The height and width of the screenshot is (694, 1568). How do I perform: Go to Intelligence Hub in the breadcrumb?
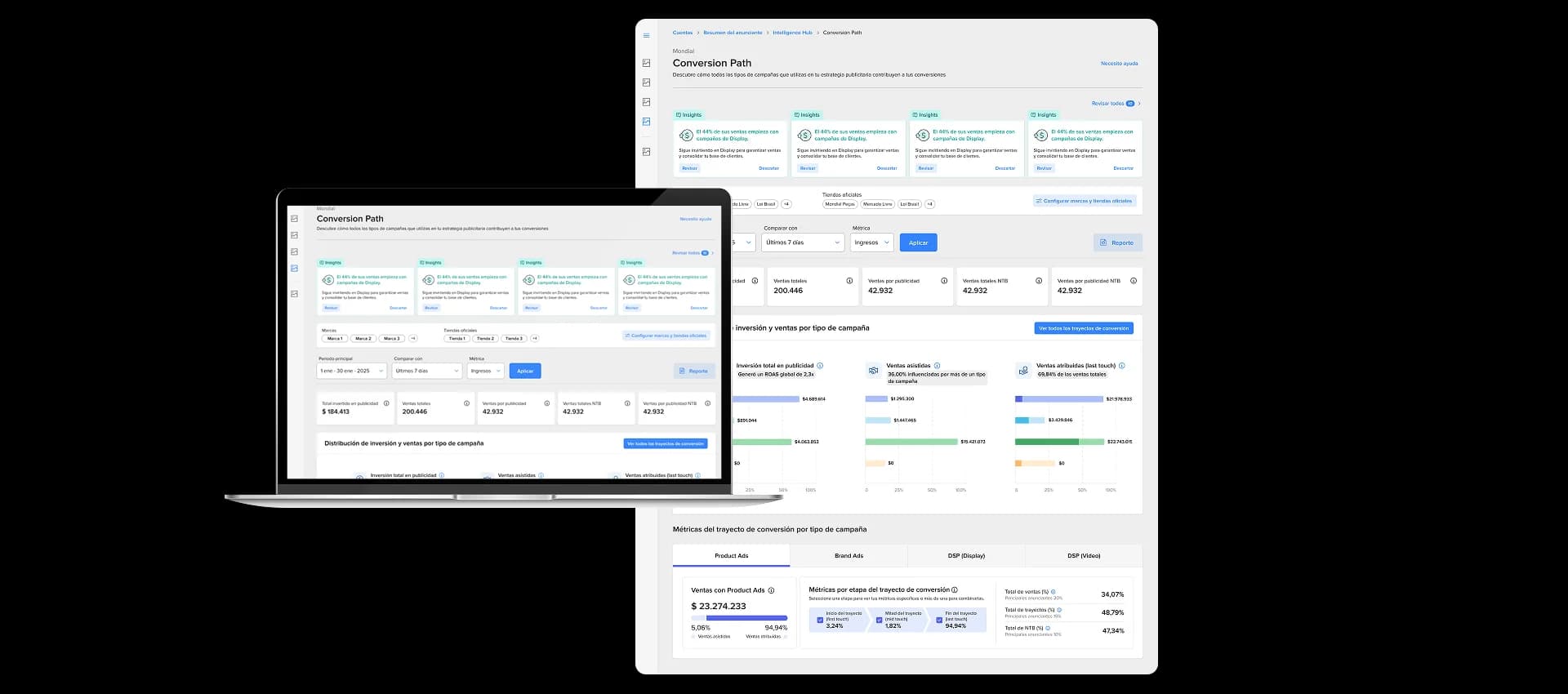(792, 33)
